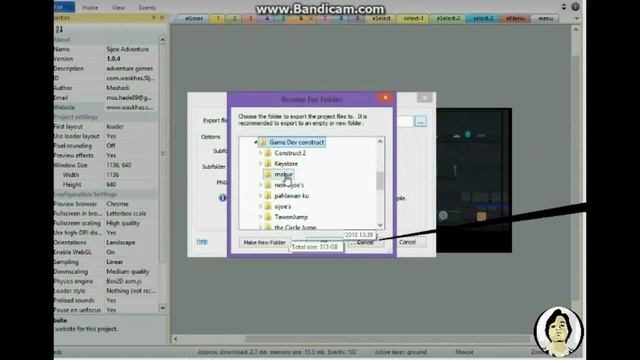Switch to the tab labeled 1
Image resolution: width=640 pixels, height=360 pixels.
pyautogui.click(x=218, y=18)
